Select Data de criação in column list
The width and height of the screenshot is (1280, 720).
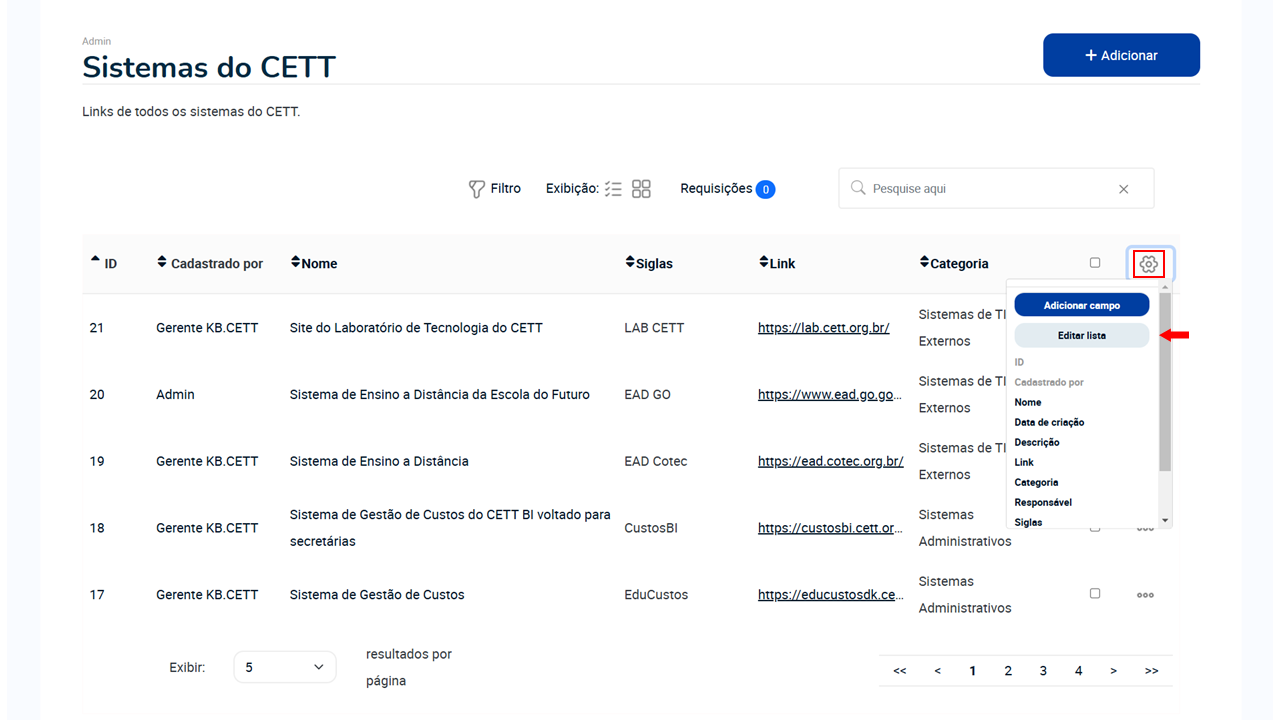[1049, 422]
